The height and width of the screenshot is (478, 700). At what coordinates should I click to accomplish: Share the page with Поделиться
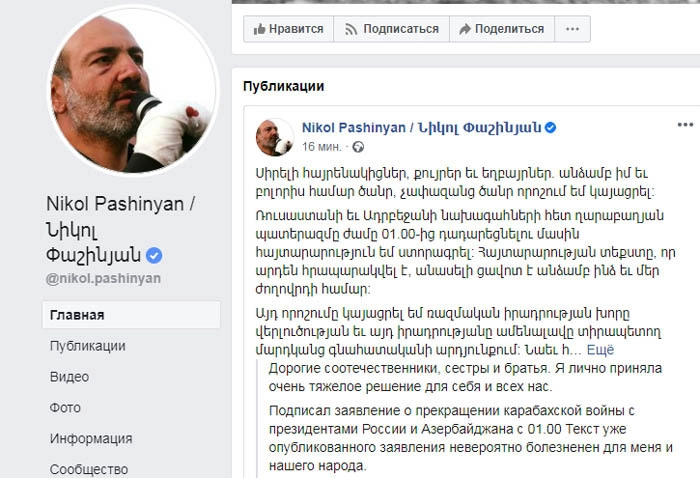502,29
